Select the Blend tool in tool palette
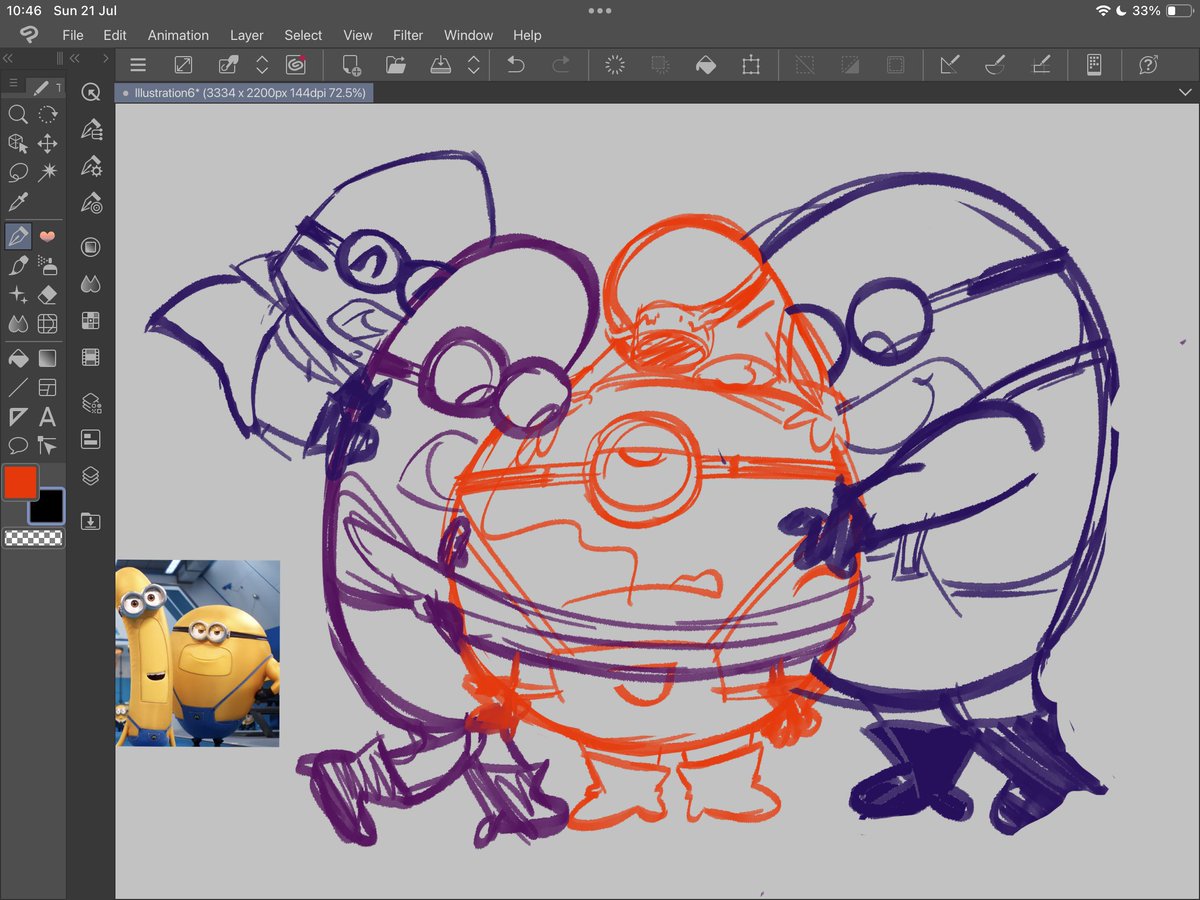This screenshot has height=900, width=1200. coord(17,324)
